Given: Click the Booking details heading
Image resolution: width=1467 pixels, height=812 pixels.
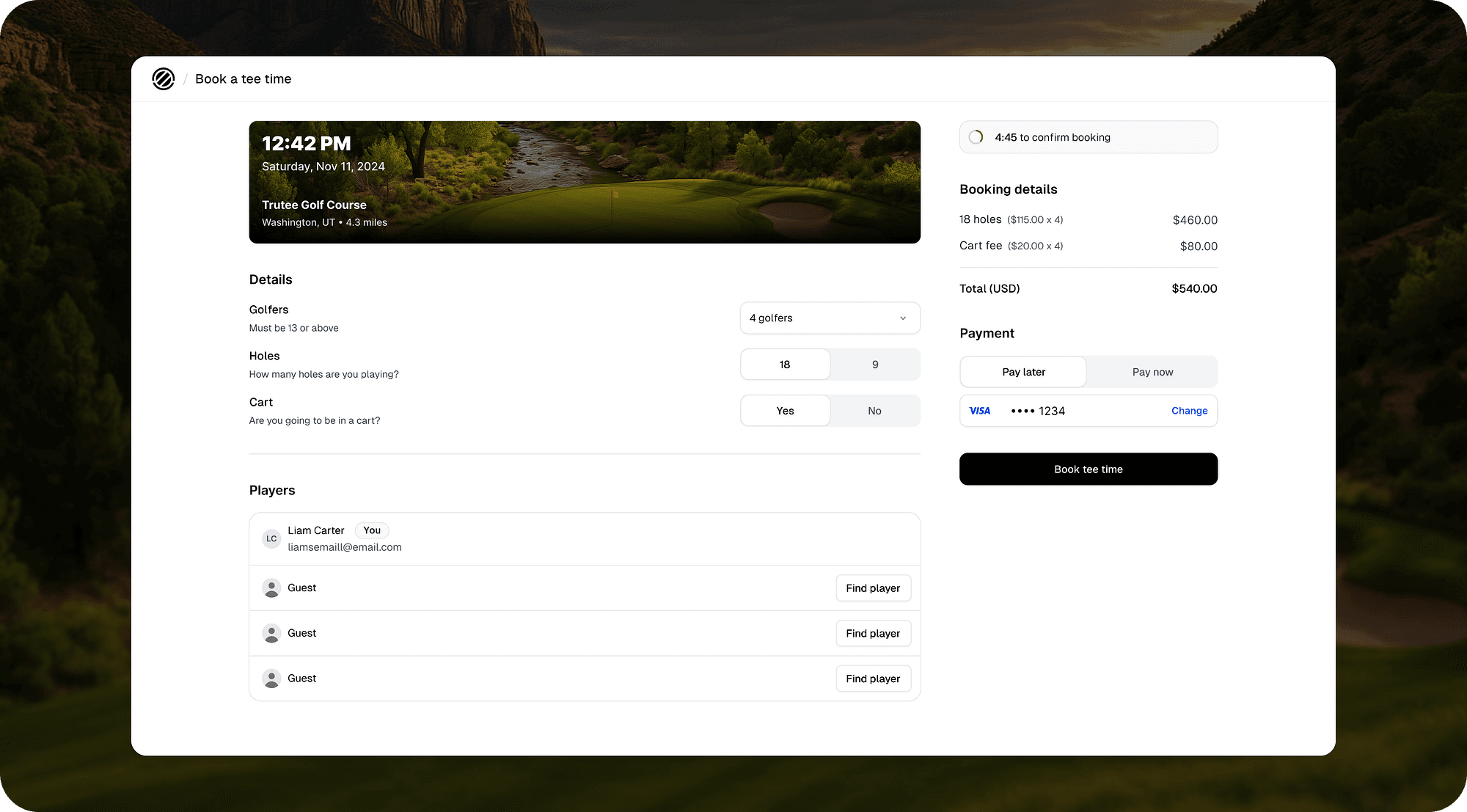Looking at the screenshot, I should pos(1009,189).
